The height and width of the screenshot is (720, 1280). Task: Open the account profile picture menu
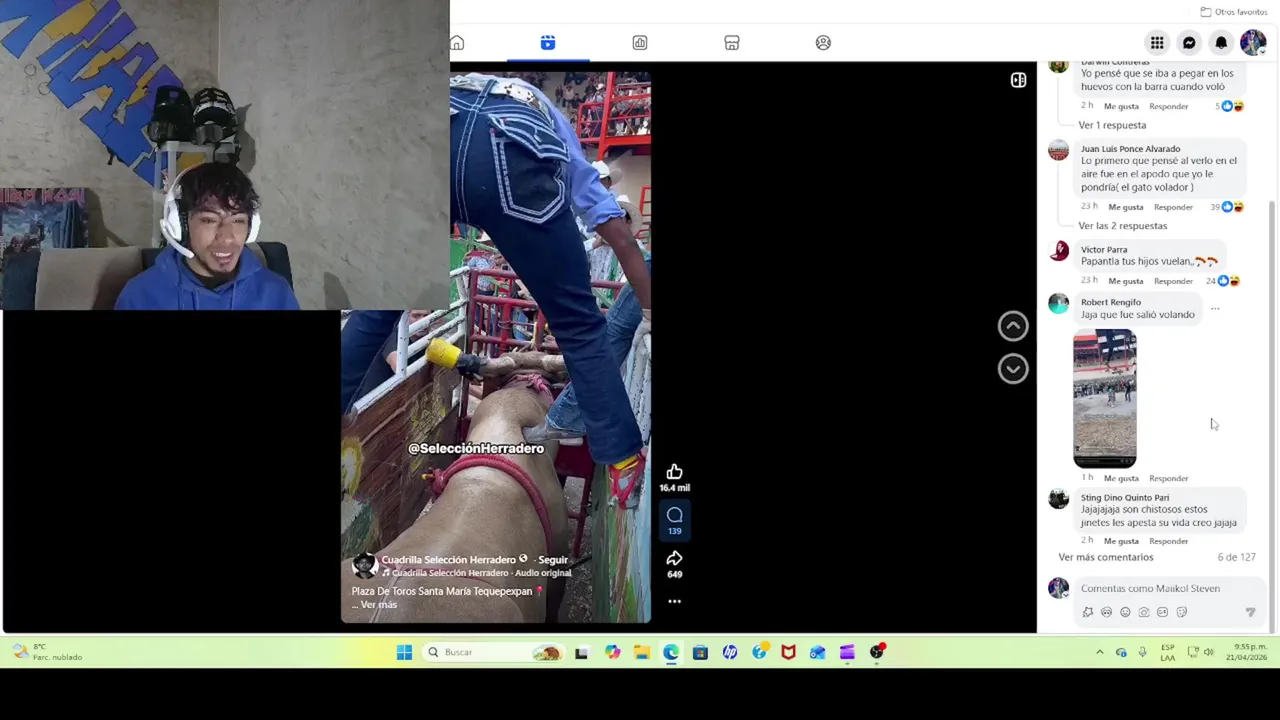click(x=1253, y=43)
